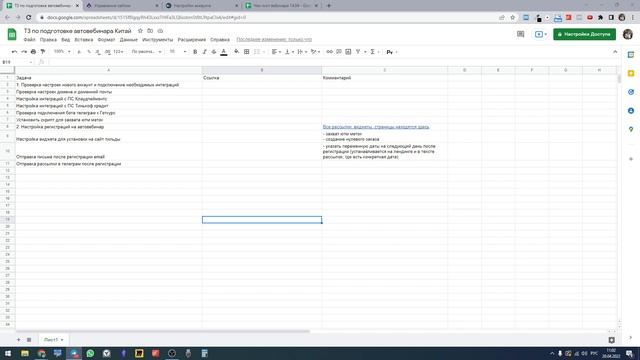
Task: Open comment history icon
Action: tap(520, 34)
